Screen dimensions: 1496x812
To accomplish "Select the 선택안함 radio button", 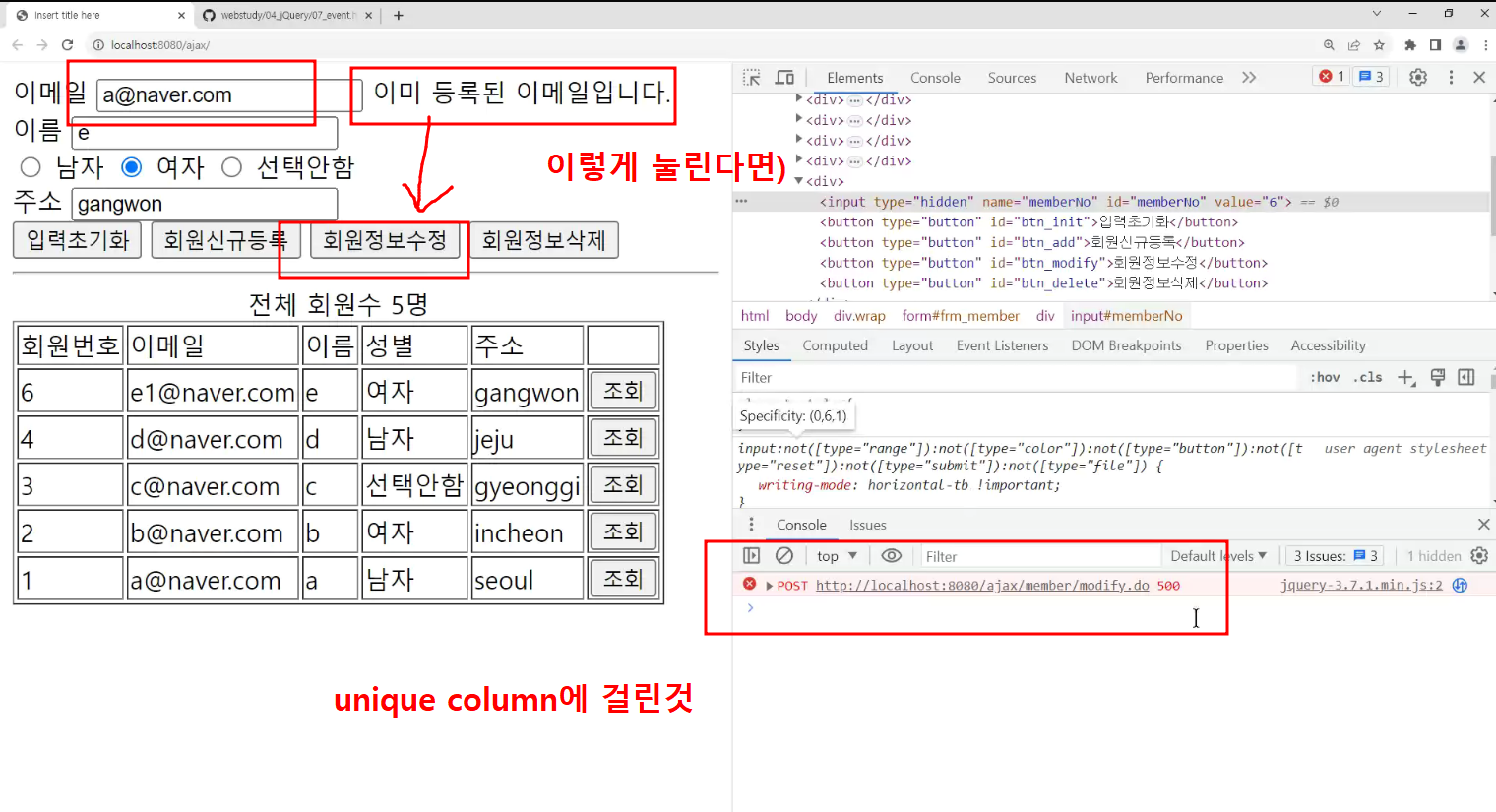I will click(232, 167).
